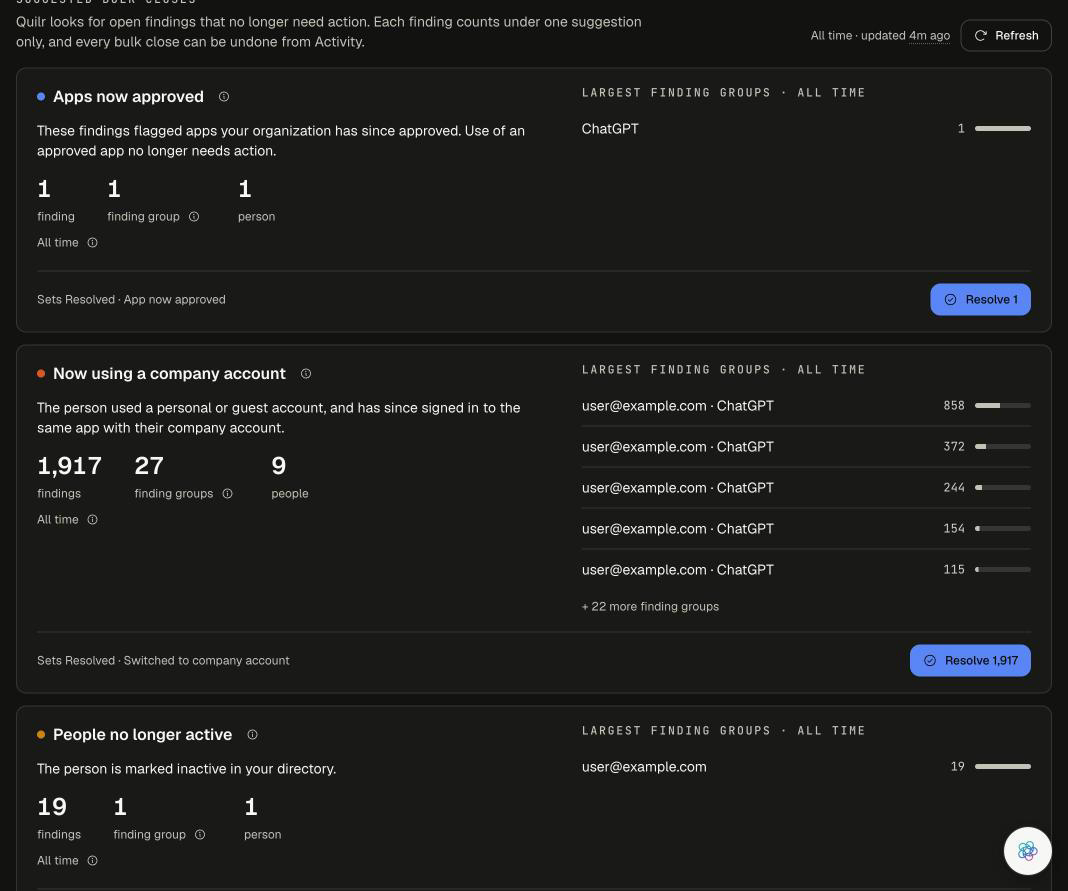Screen dimensions: 1068x891
Task: Click the progress bar beside 858
Action: (x=1003, y=406)
